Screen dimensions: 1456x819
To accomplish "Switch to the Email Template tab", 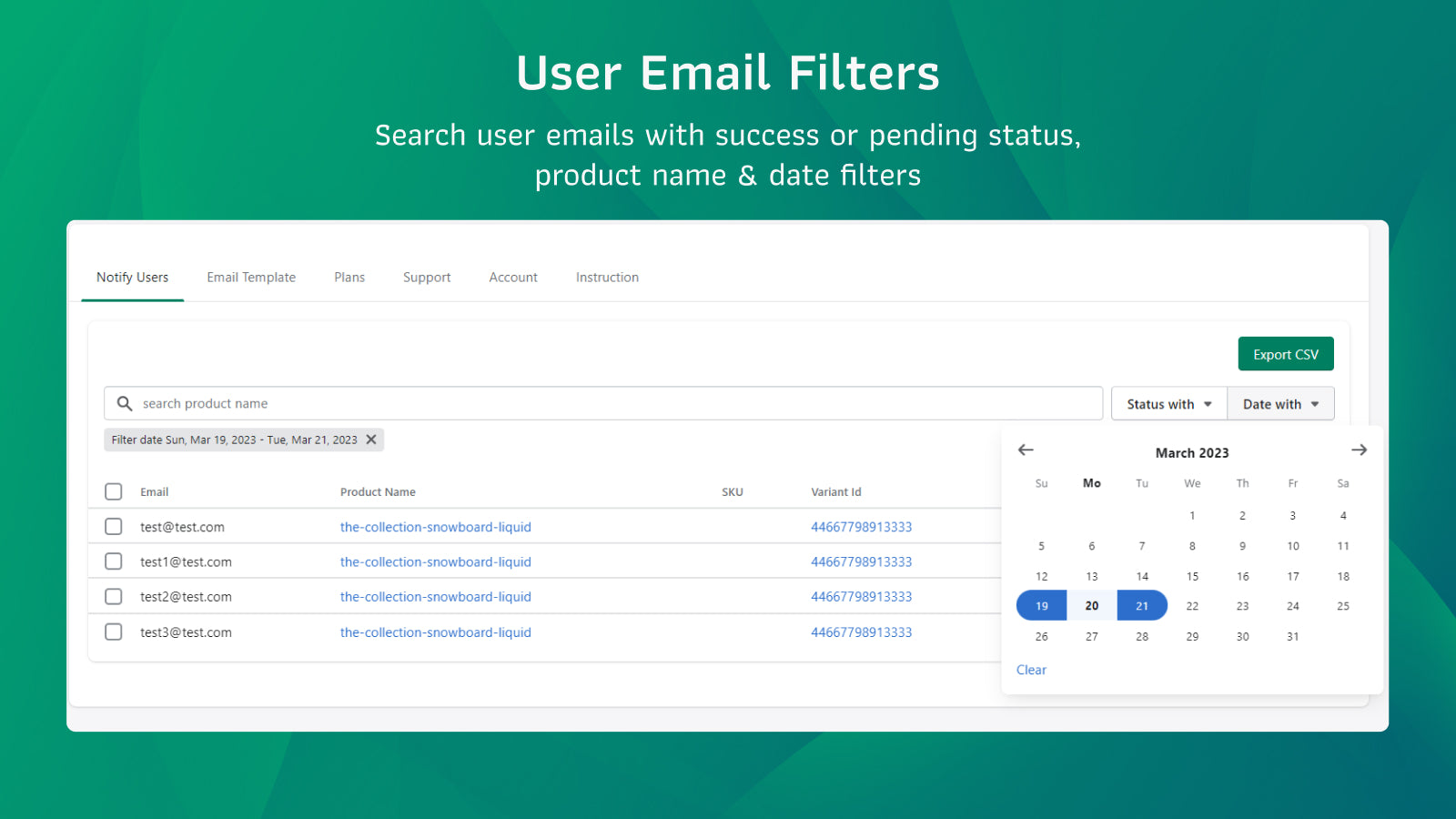I will (x=251, y=278).
